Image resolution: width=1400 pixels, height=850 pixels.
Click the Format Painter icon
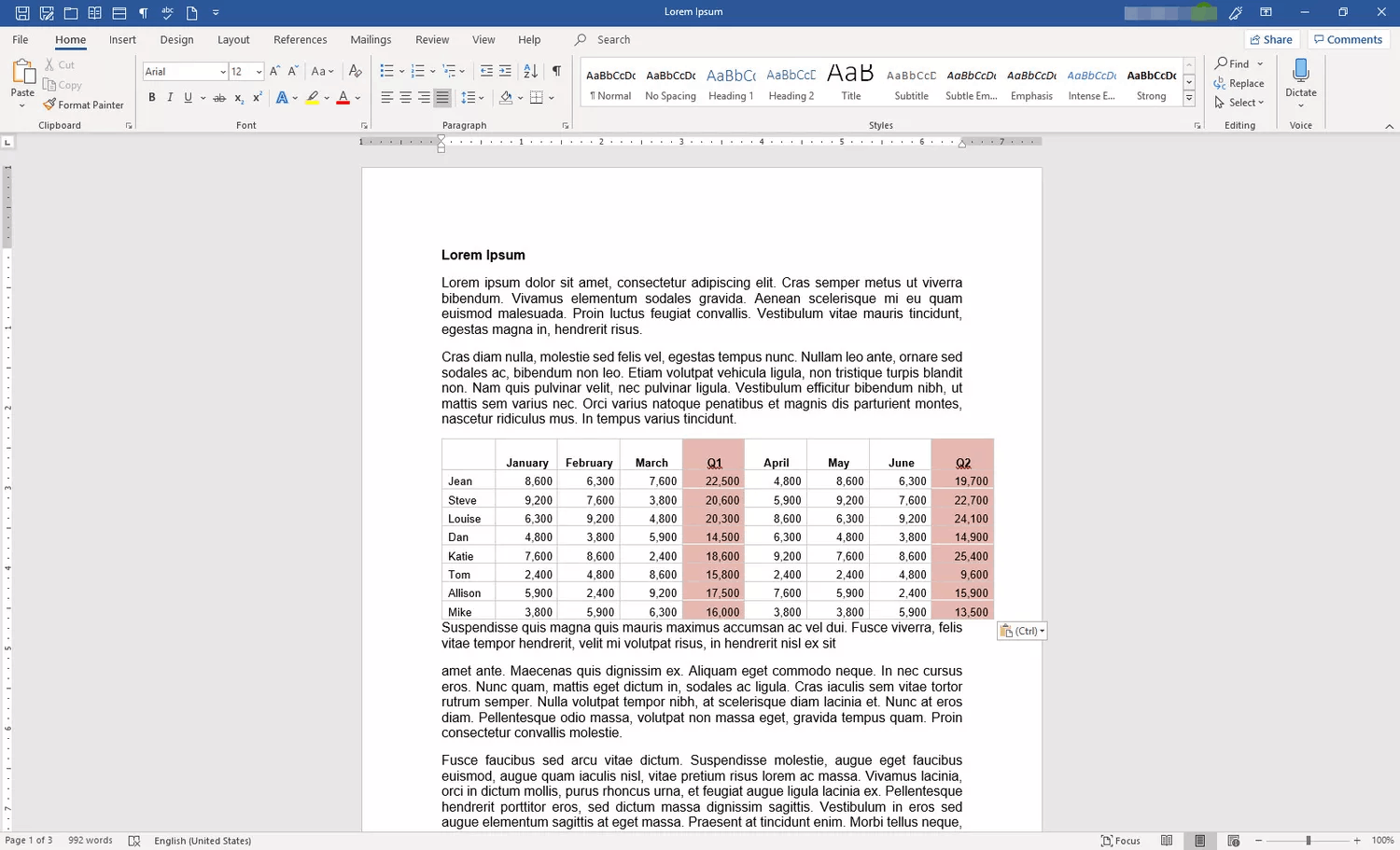tap(49, 105)
